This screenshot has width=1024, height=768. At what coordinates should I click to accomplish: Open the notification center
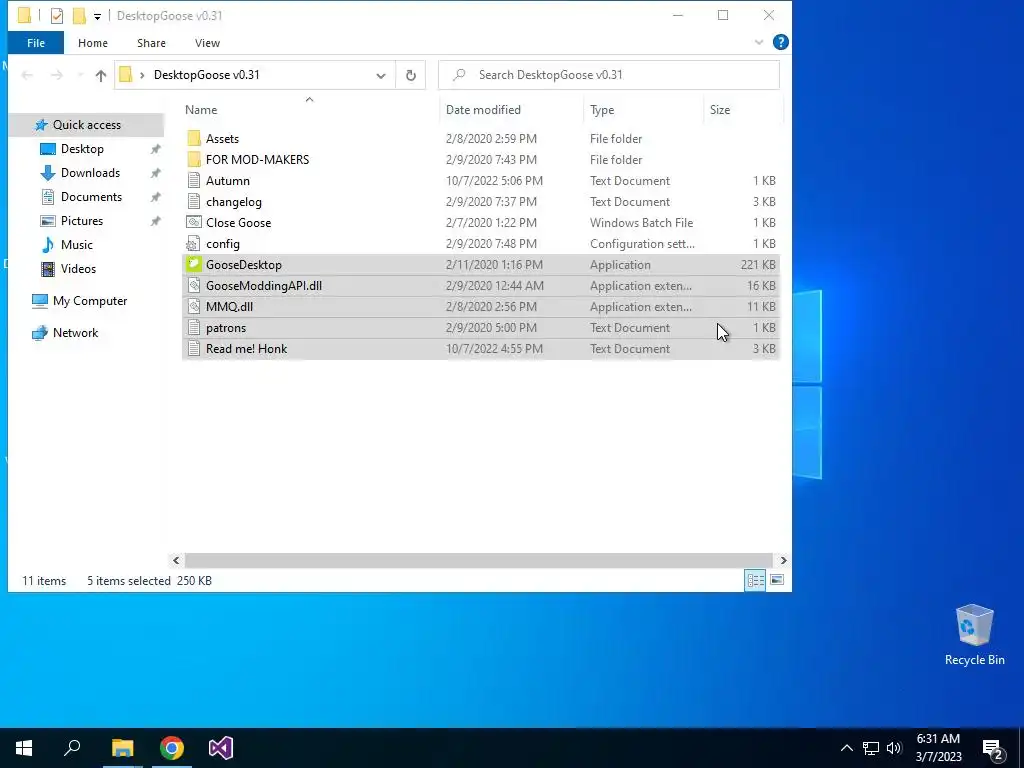(x=992, y=748)
